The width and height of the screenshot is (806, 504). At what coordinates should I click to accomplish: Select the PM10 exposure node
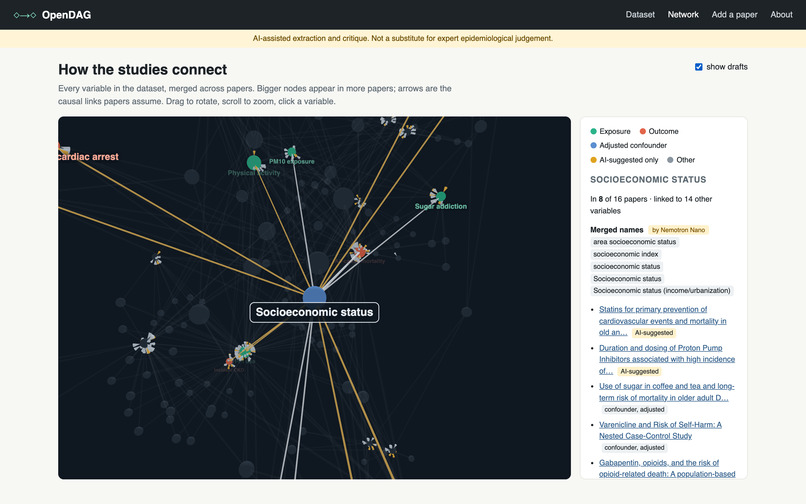tap(291, 152)
